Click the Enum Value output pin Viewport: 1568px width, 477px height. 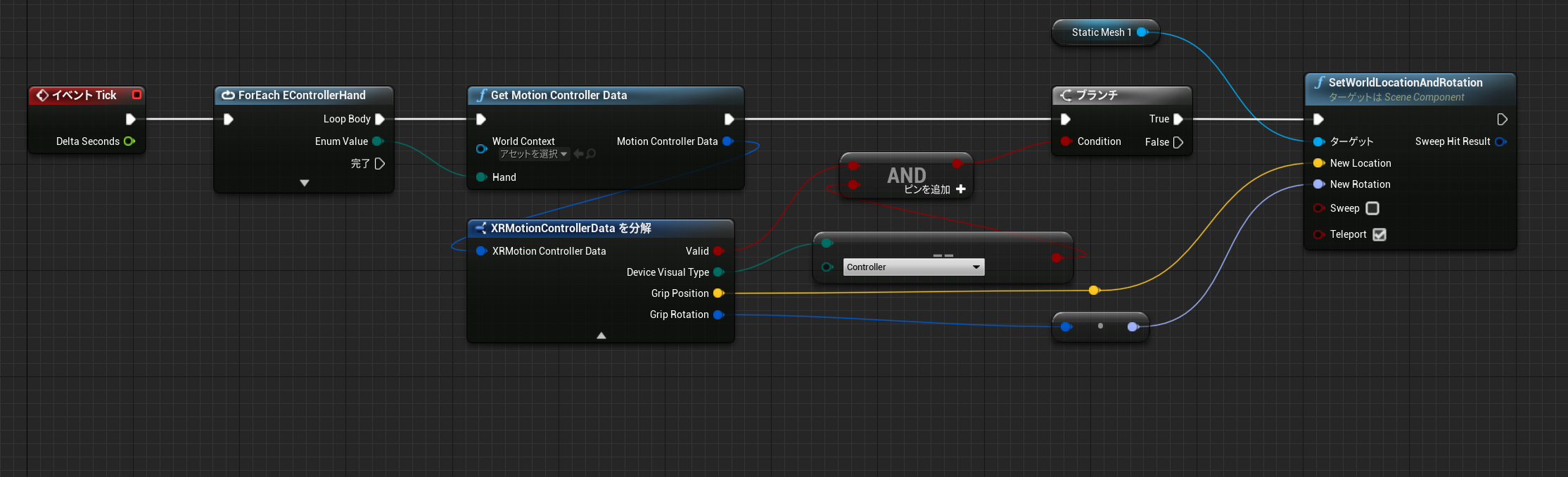point(378,141)
